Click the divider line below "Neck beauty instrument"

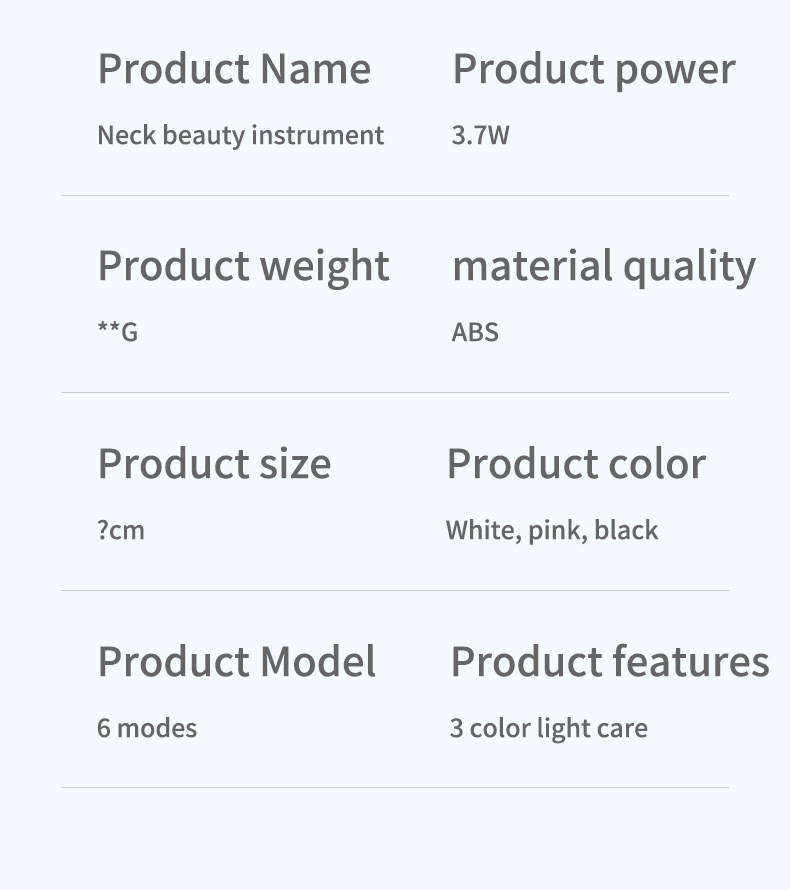click(x=394, y=196)
